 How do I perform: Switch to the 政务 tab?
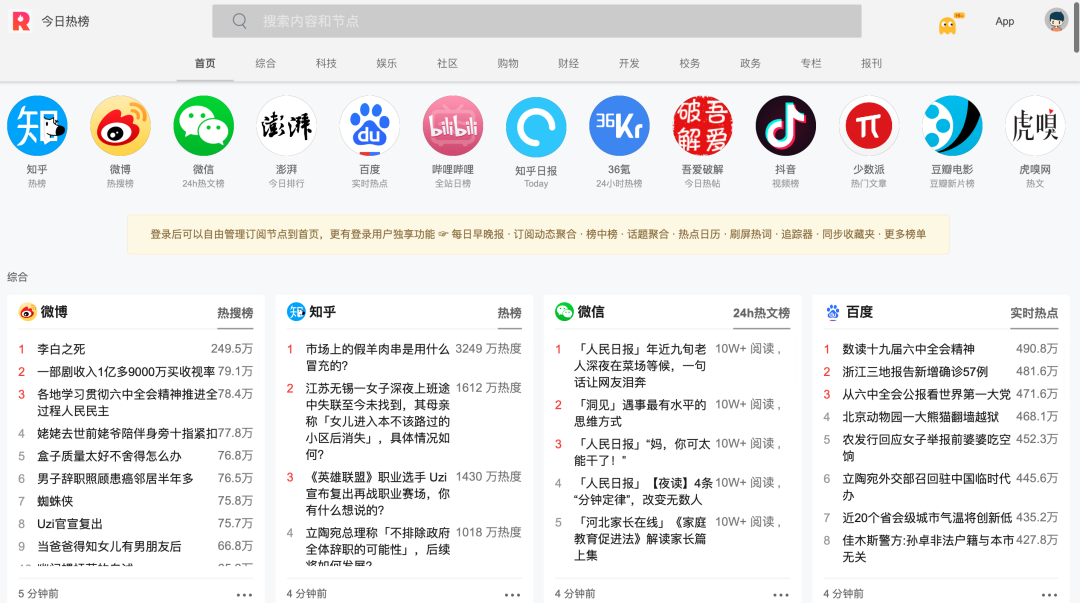pyautogui.click(x=751, y=63)
